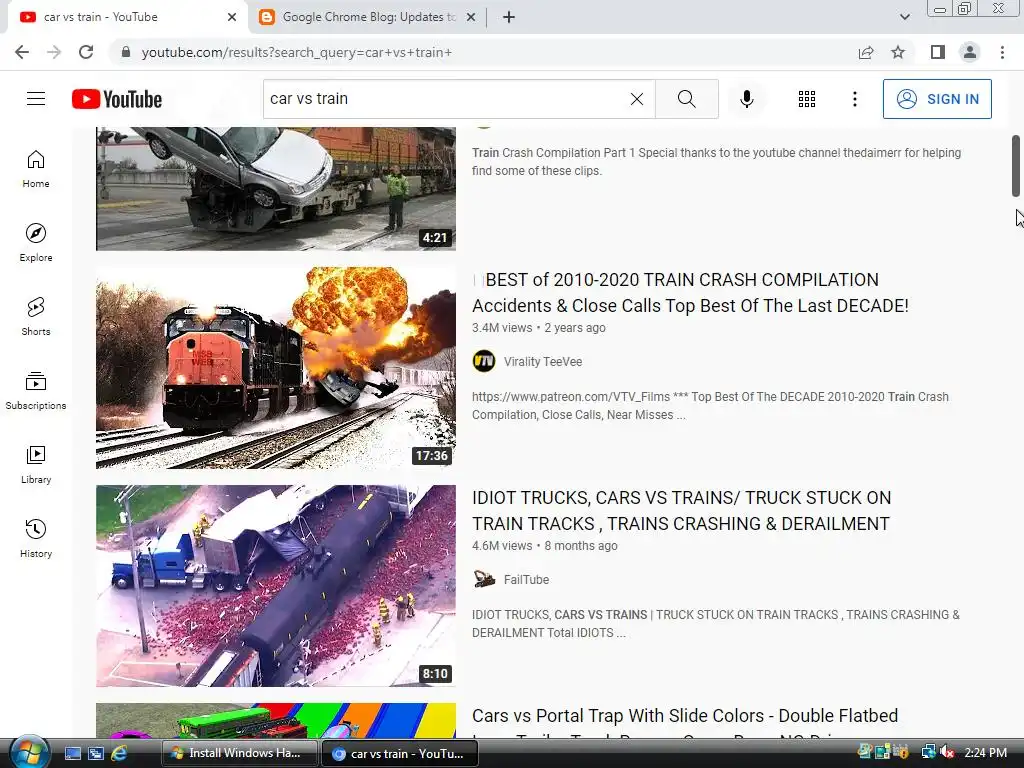Go to YouTube homepage via logo
The width and height of the screenshot is (1024, 768).
click(x=117, y=99)
